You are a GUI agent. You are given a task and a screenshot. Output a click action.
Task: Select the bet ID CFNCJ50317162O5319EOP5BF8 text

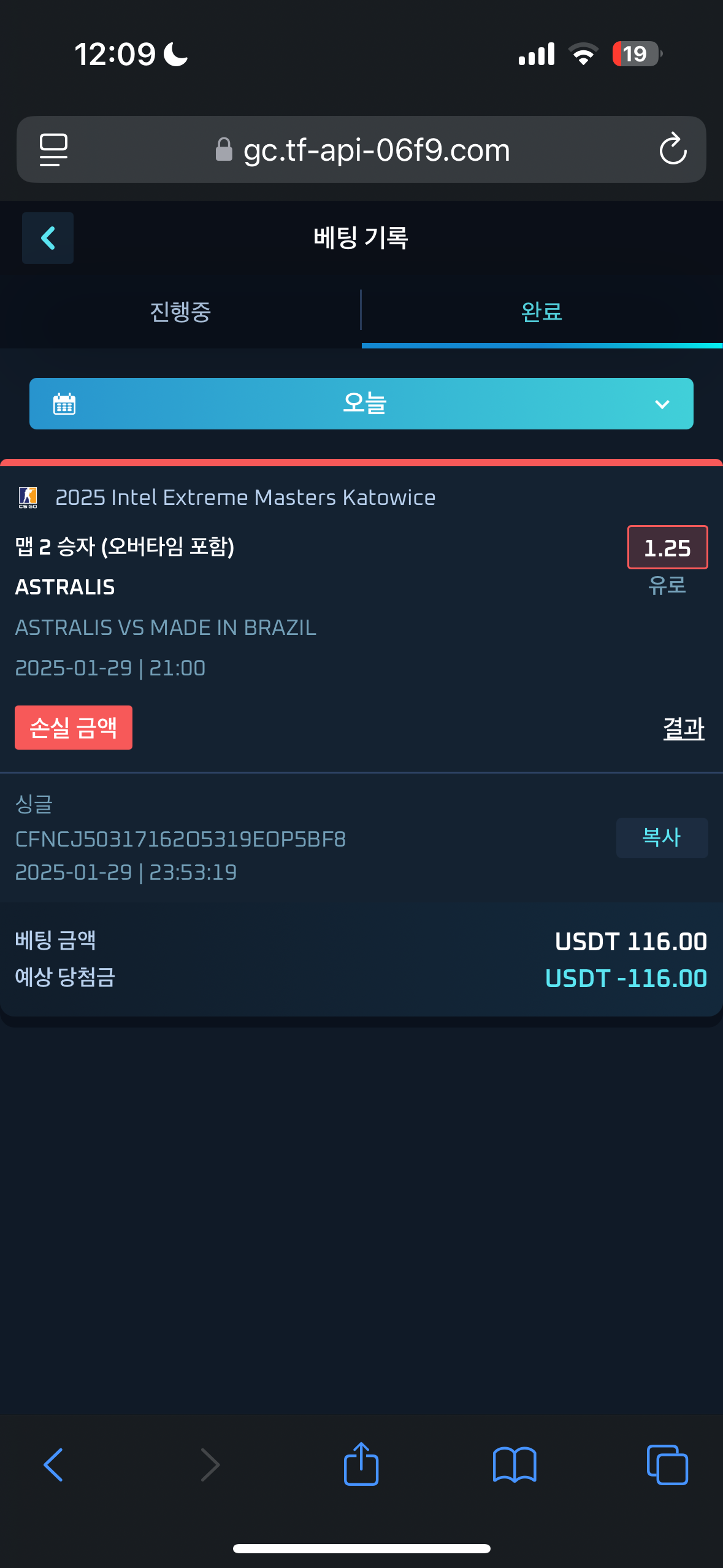click(180, 839)
